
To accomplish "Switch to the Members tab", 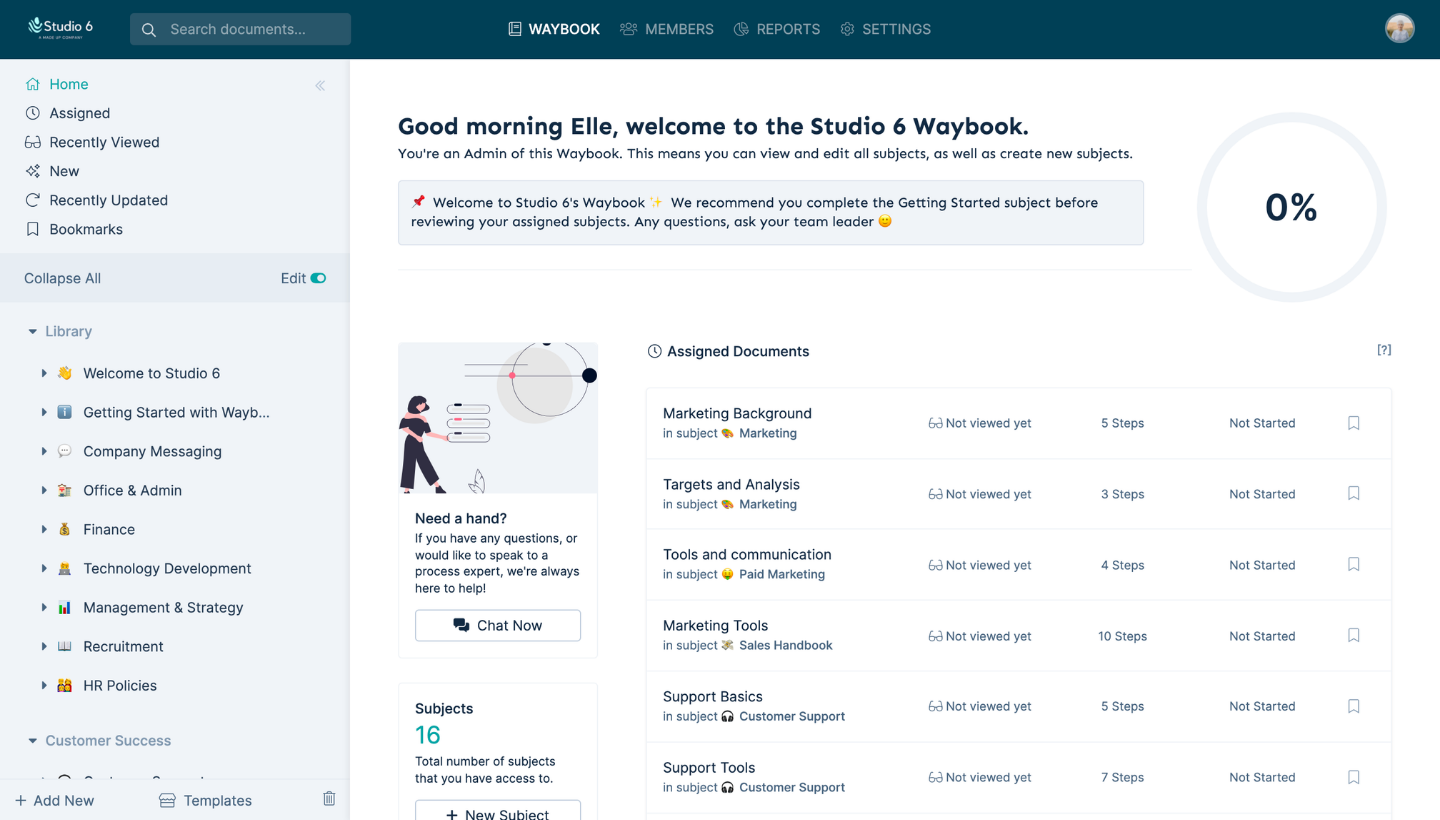I will [x=666, y=29].
